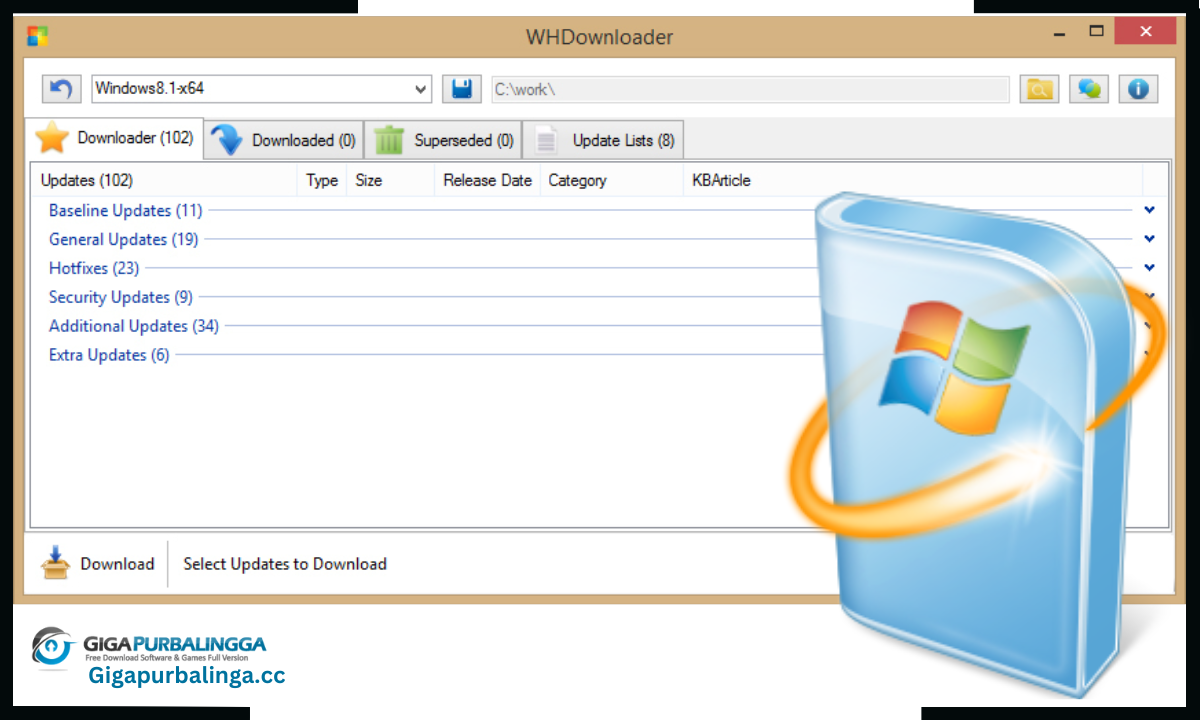Click the blue undo/back arrow button
Viewport: 1200px width, 720px height.
(61, 88)
